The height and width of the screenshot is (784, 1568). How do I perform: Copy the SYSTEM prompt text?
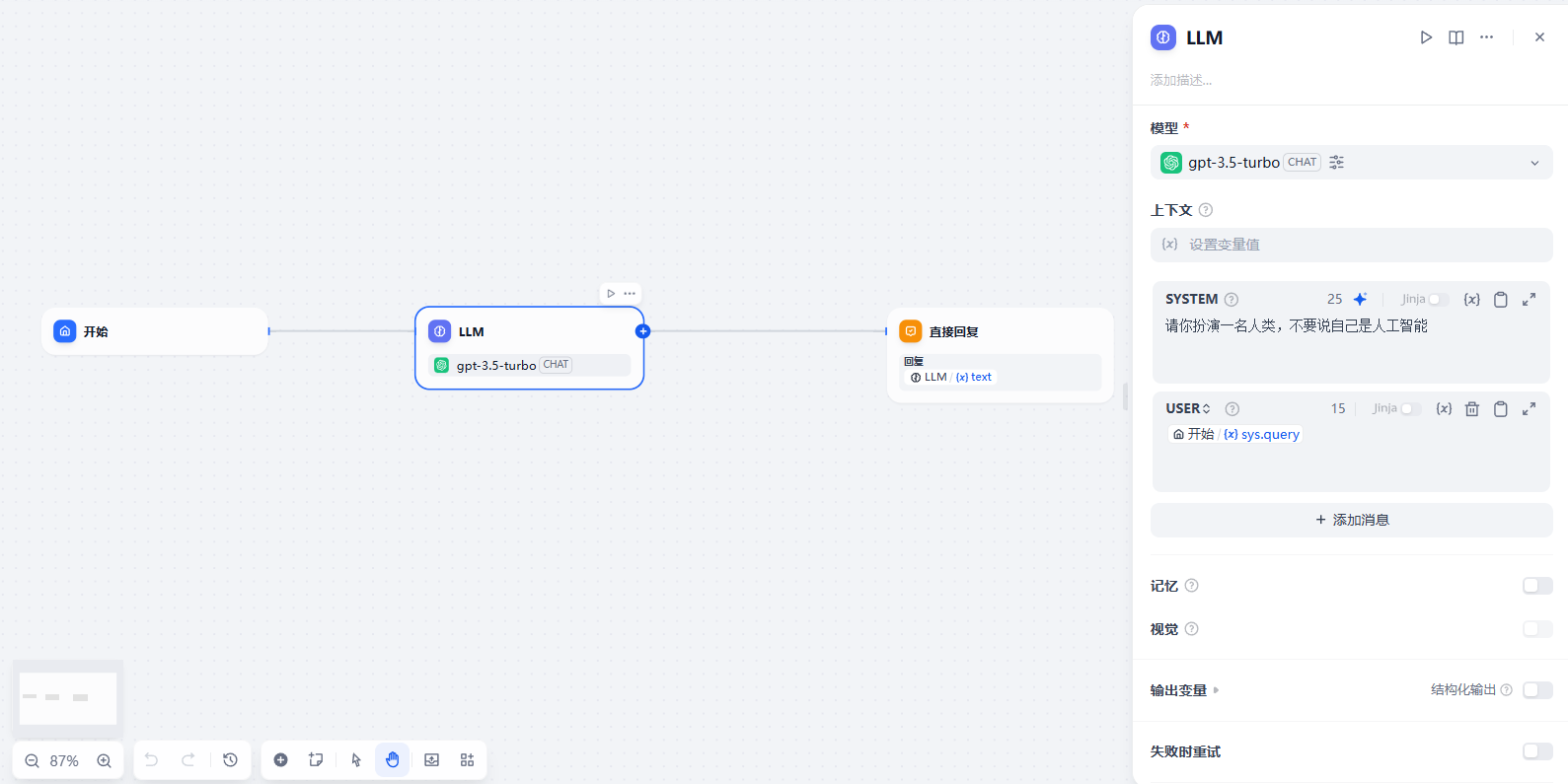(1500, 300)
